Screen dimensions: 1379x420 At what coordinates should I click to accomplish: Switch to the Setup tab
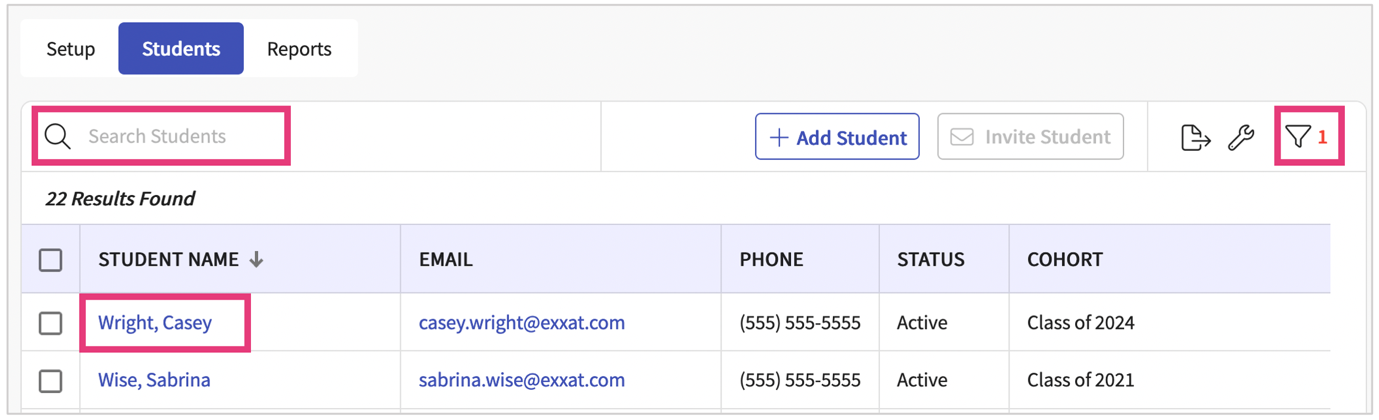coord(71,49)
